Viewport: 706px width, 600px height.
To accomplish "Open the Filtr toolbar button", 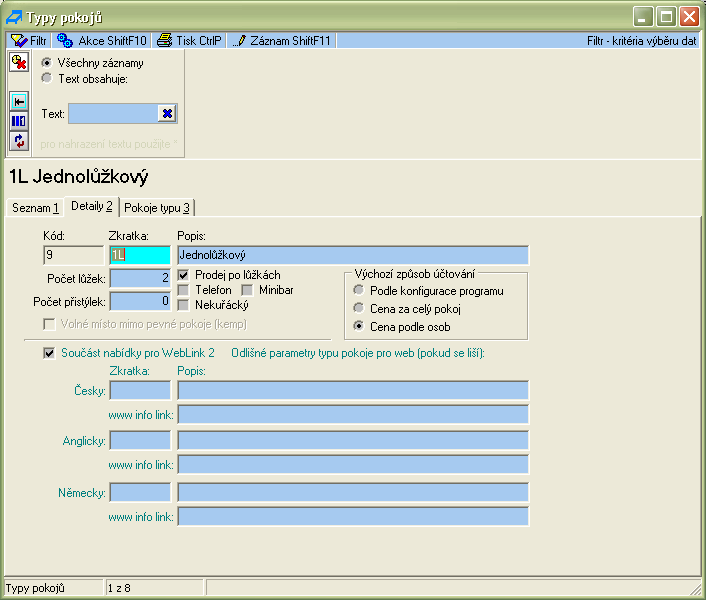I will tap(28, 41).
